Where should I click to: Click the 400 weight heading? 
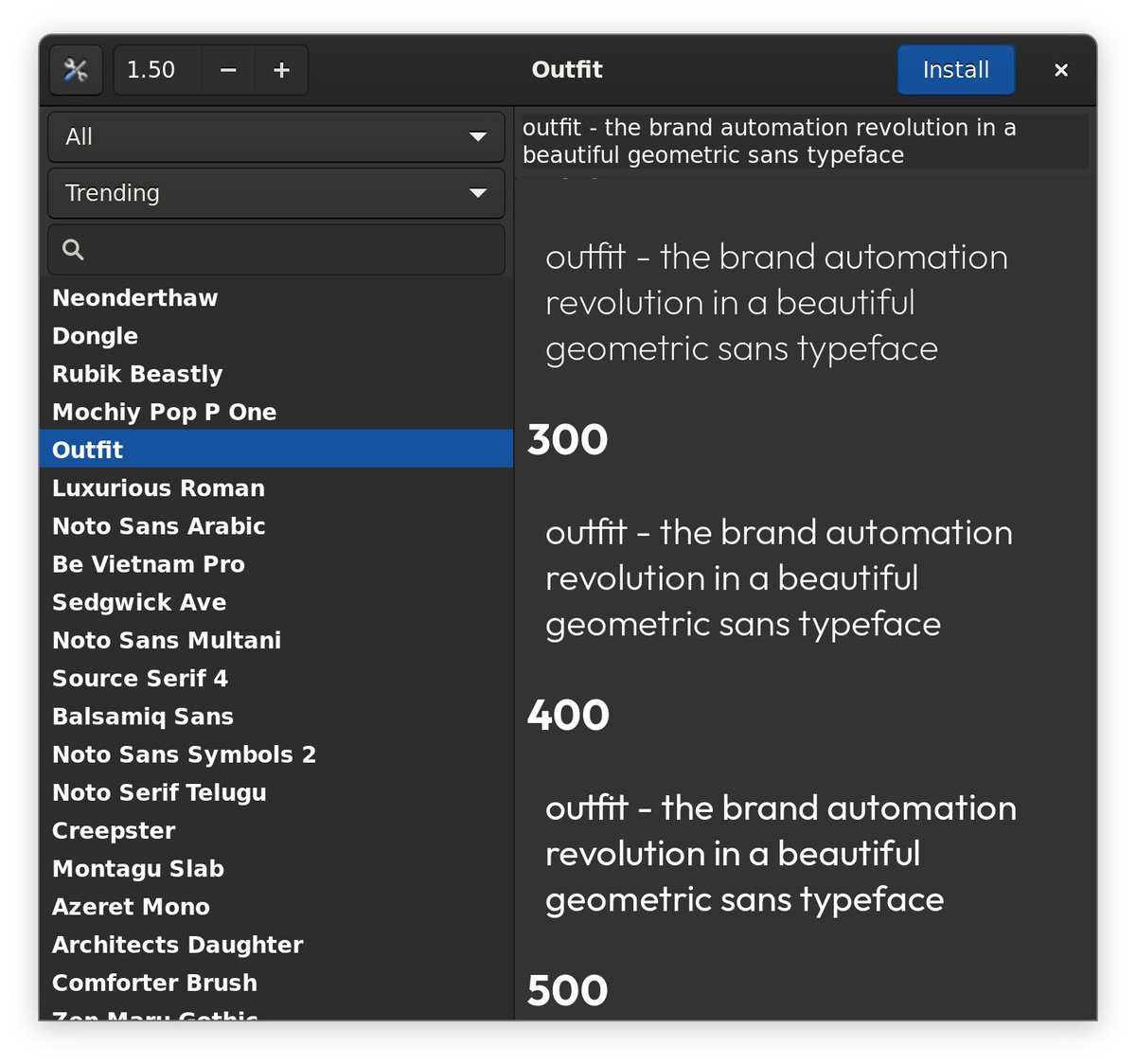click(x=568, y=716)
